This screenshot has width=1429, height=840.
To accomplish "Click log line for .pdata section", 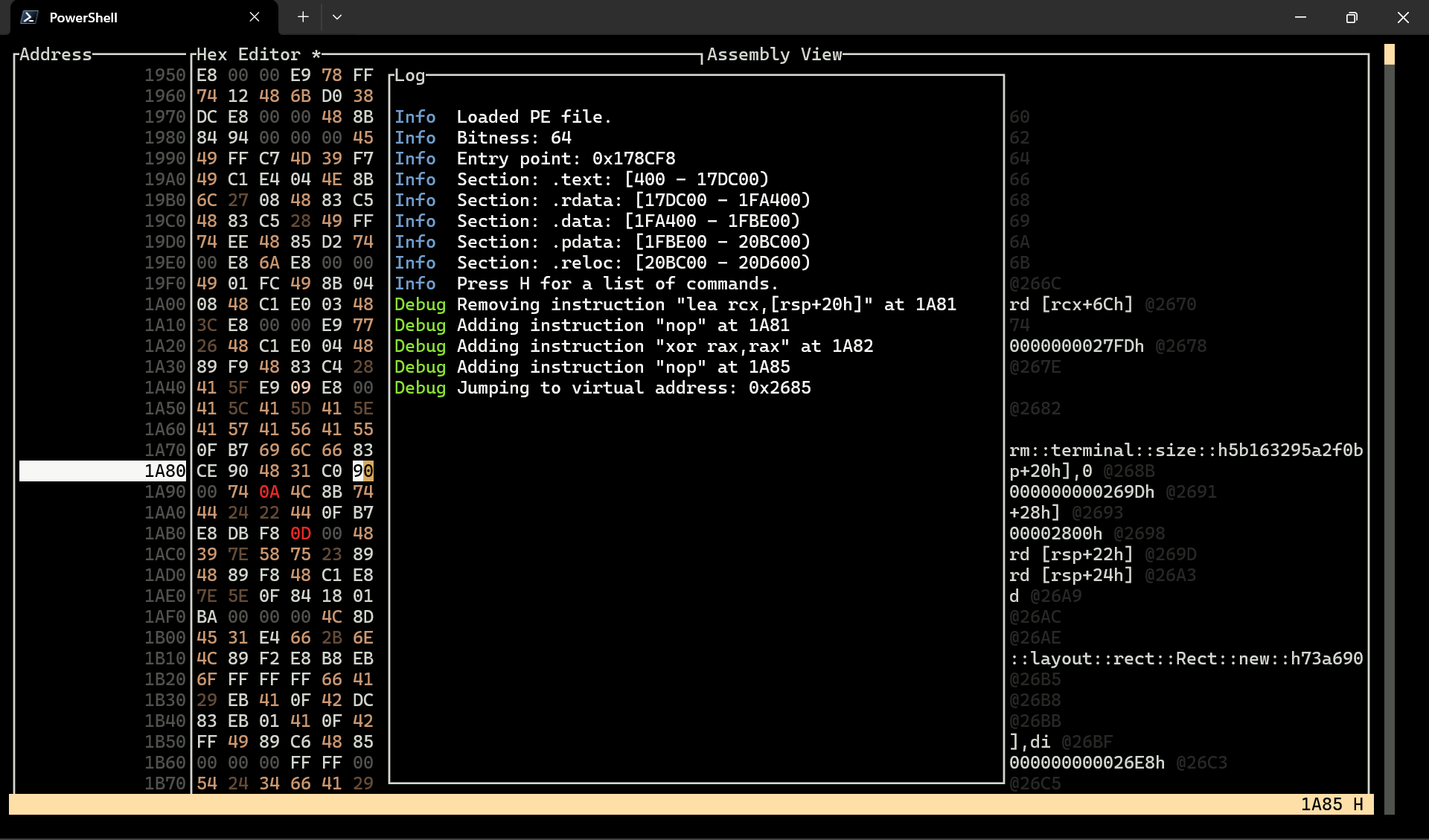I will coord(602,242).
